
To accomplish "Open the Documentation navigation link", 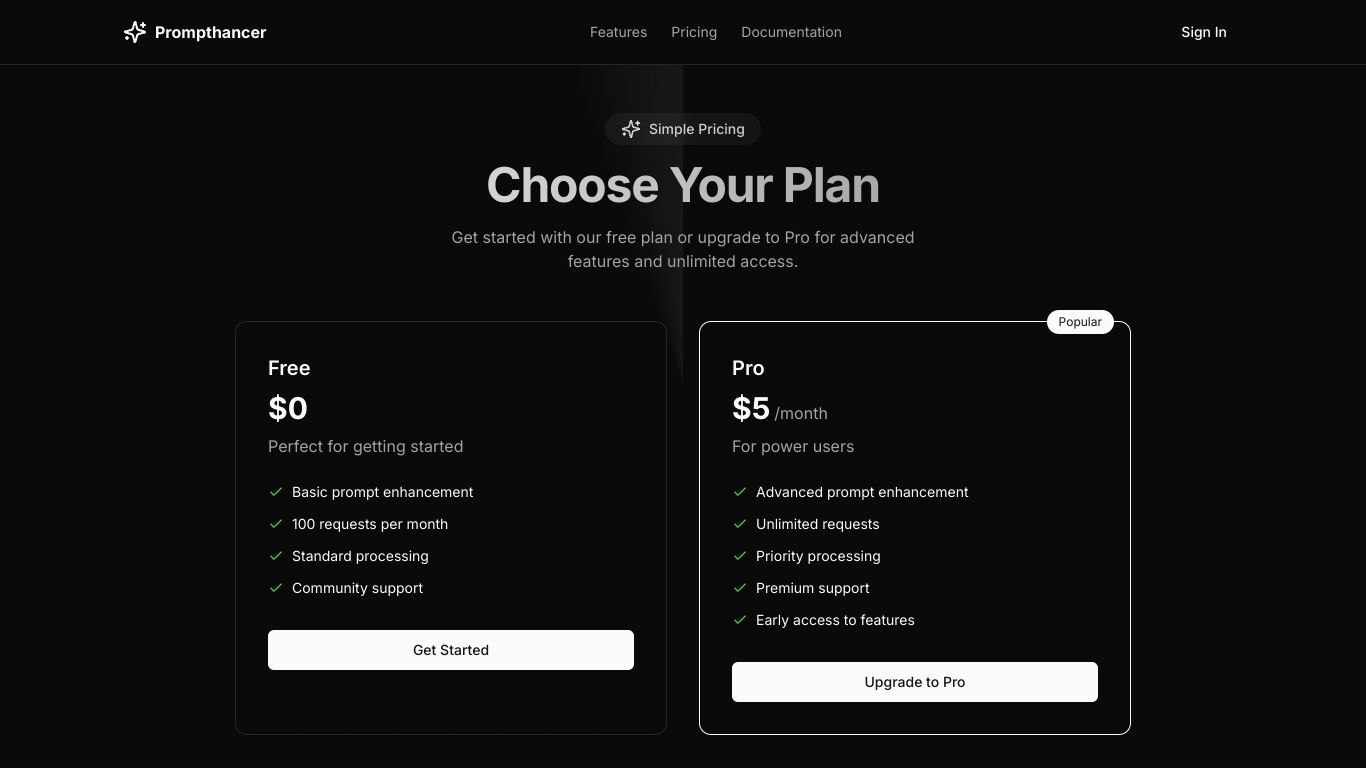I will [791, 32].
